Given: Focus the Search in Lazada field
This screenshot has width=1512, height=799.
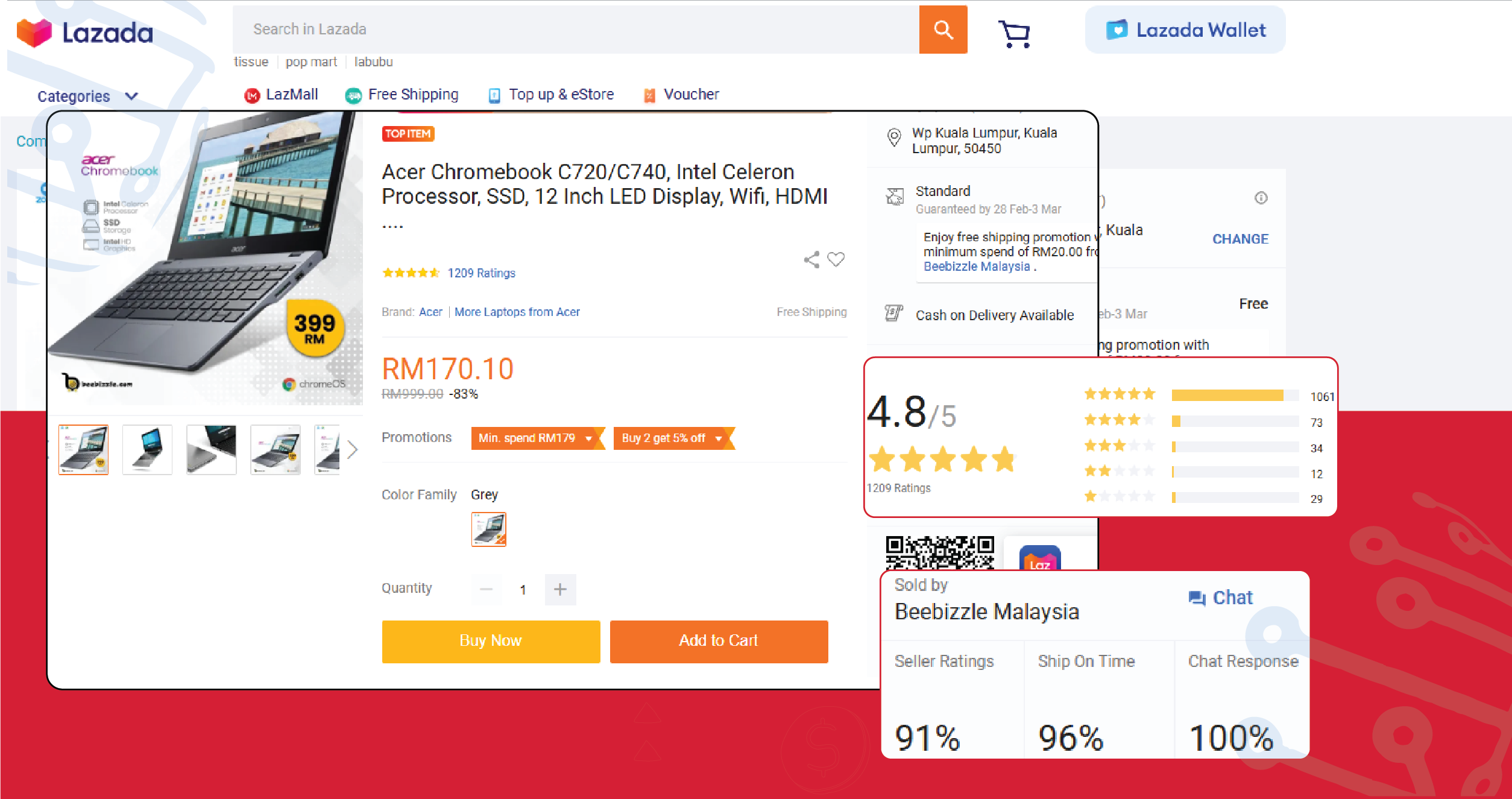Looking at the screenshot, I should (x=576, y=30).
